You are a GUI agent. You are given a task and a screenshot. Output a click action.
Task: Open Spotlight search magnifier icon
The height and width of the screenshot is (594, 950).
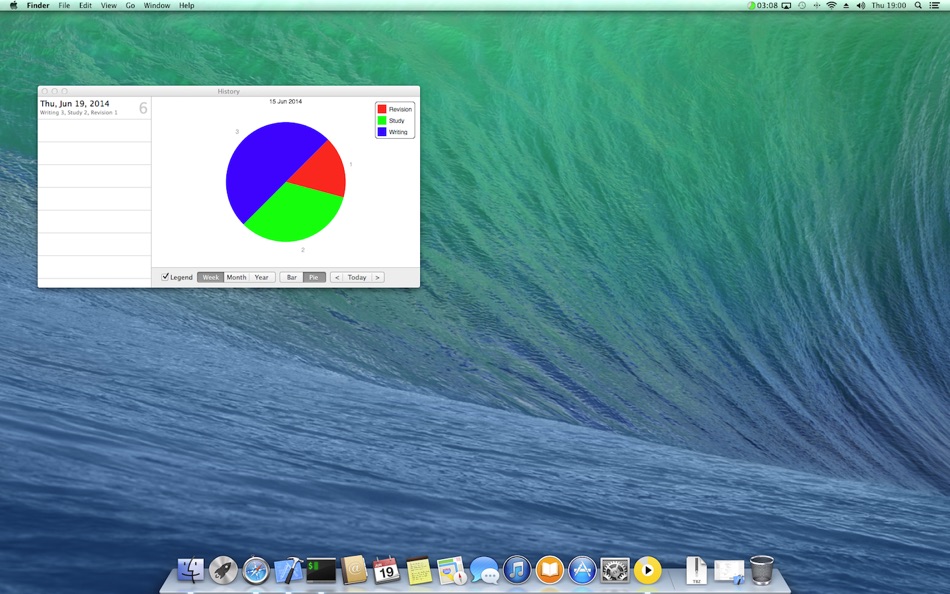coord(918,5)
